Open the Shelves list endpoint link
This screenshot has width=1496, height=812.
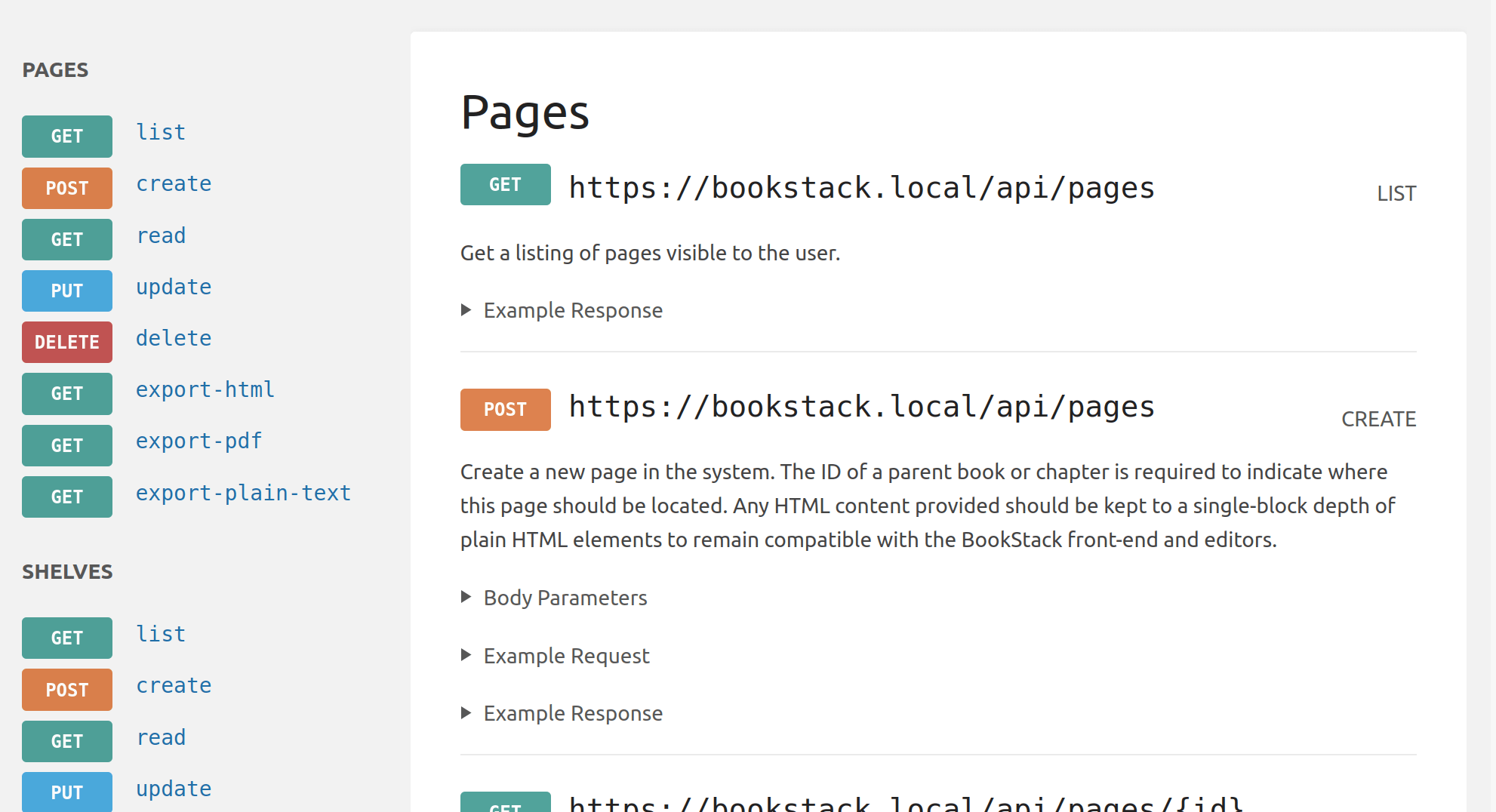pos(161,635)
